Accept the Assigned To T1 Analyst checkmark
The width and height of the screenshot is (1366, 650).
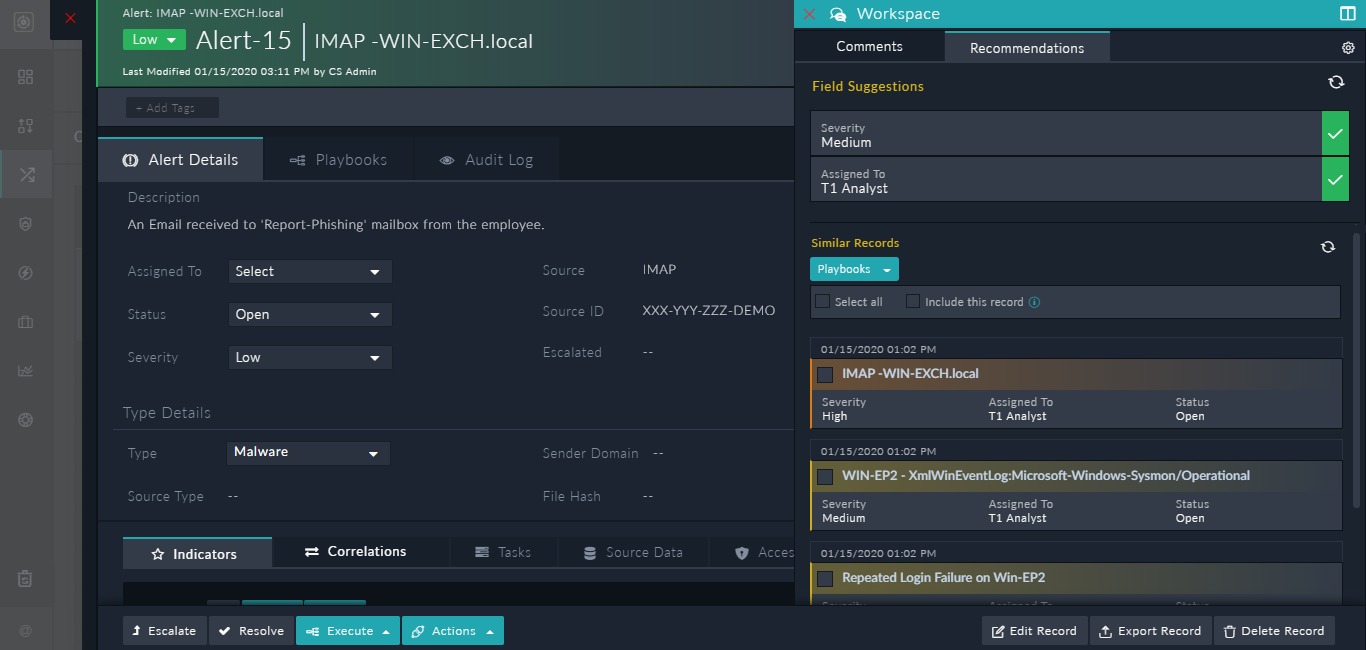point(1335,179)
